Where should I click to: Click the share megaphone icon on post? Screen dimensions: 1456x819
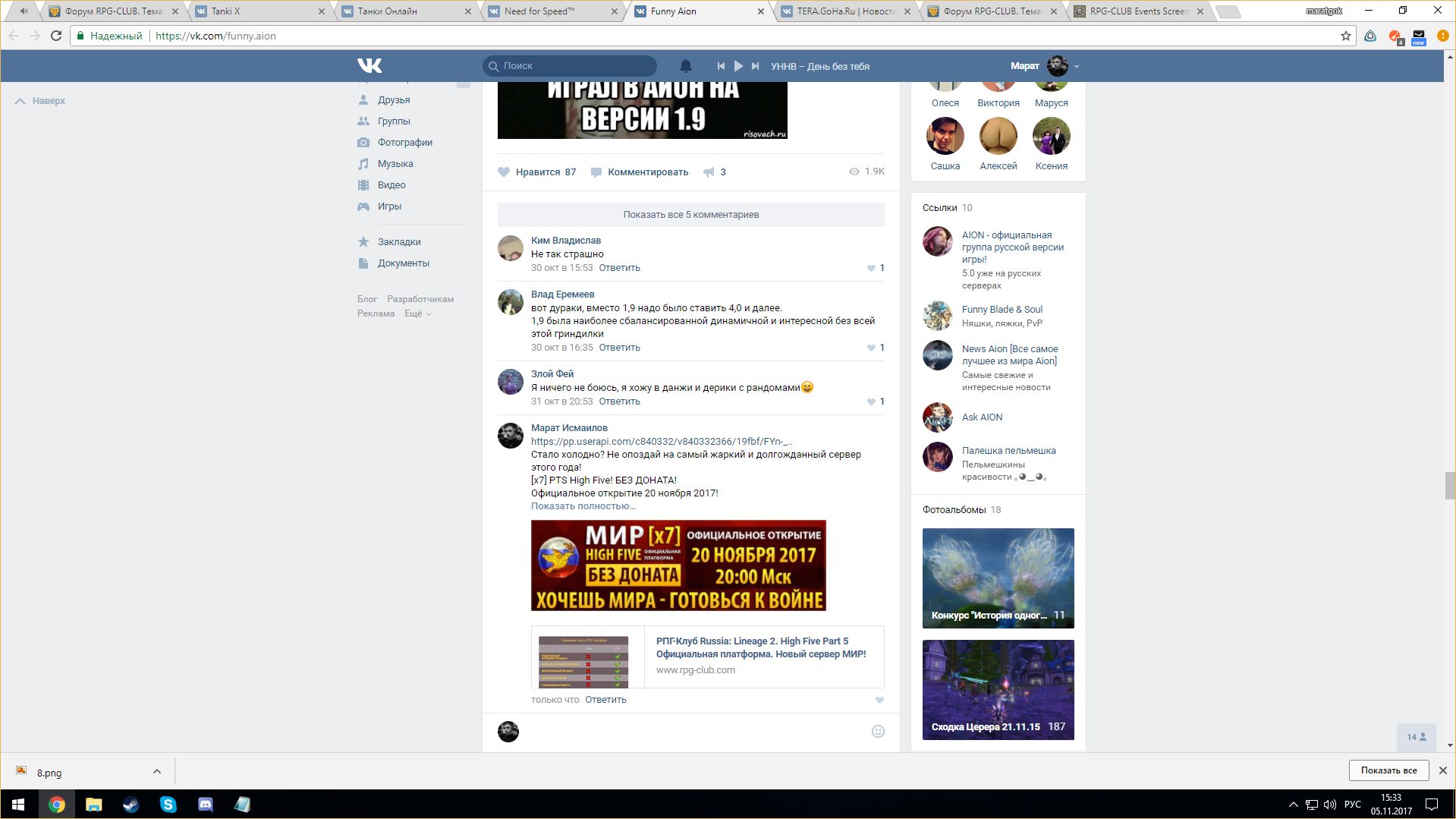point(709,172)
